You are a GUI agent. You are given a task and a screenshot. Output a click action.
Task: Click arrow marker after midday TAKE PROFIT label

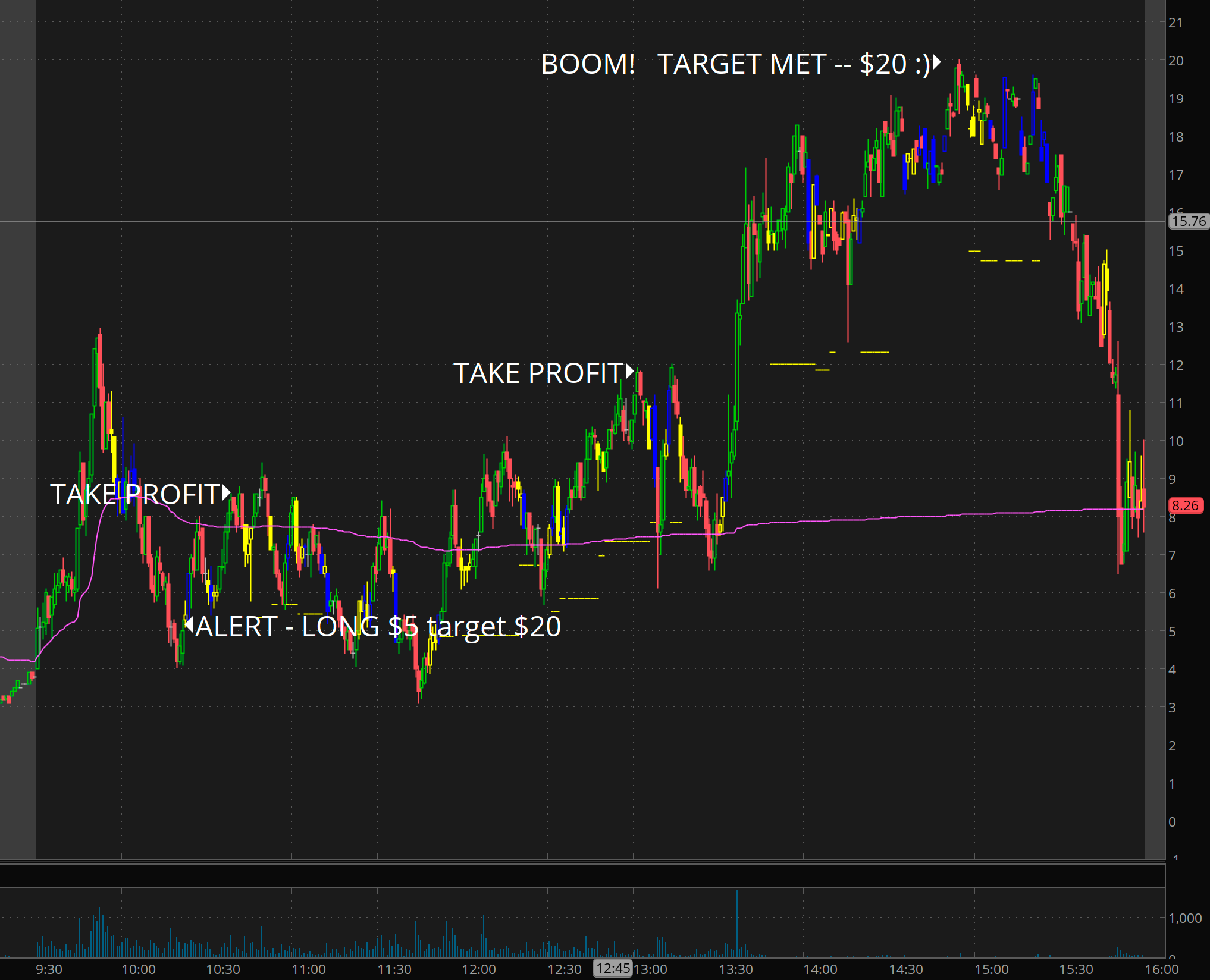click(629, 372)
